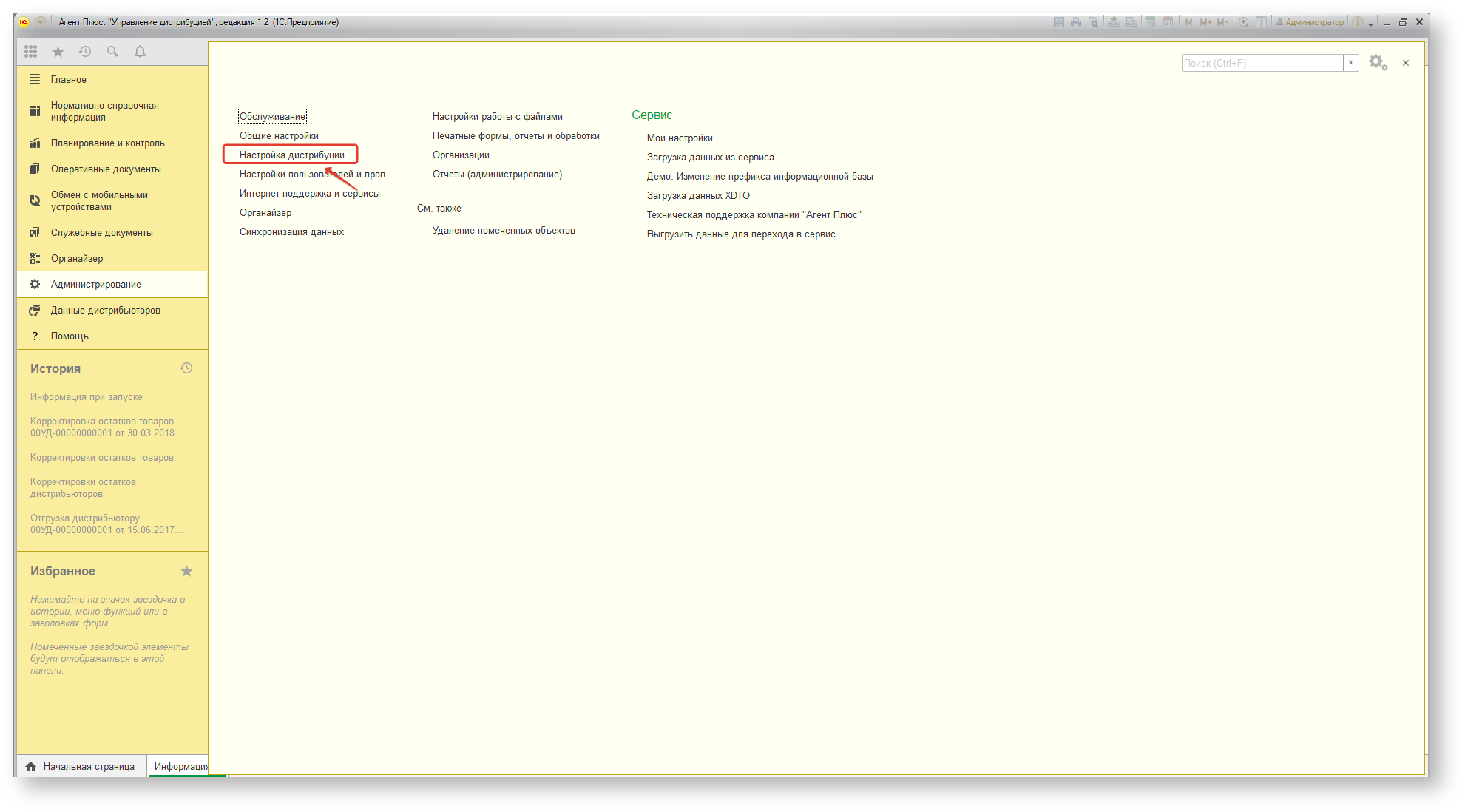
Task: Open Нормативно-справочная информация section
Action: pos(112,111)
